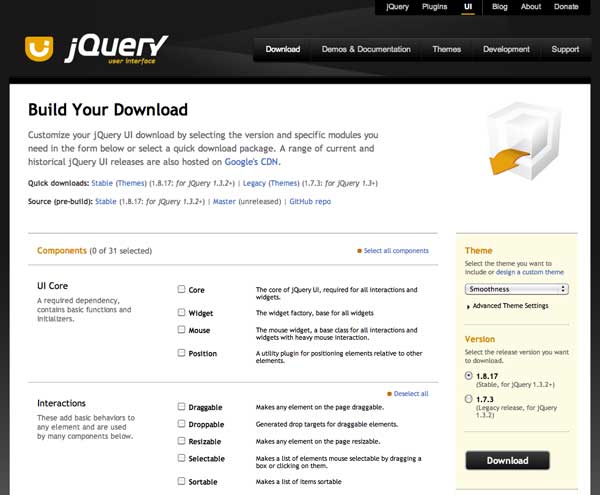This screenshot has height=495, width=600.
Task: Open the Development main tab
Action: click(x=506, y=49)
